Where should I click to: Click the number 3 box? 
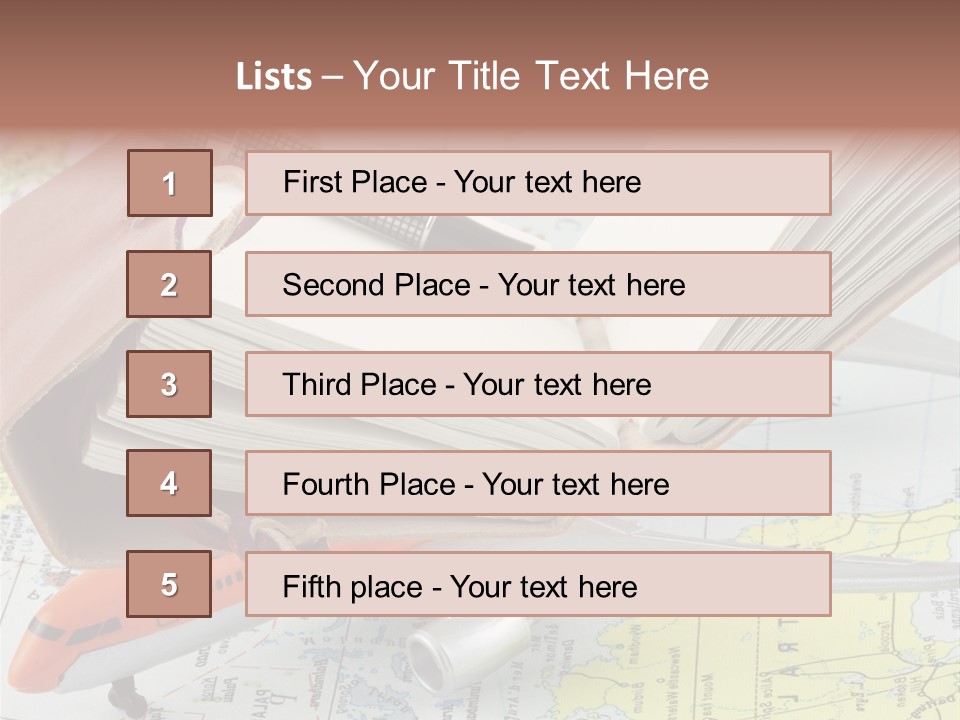pos(169,384)
